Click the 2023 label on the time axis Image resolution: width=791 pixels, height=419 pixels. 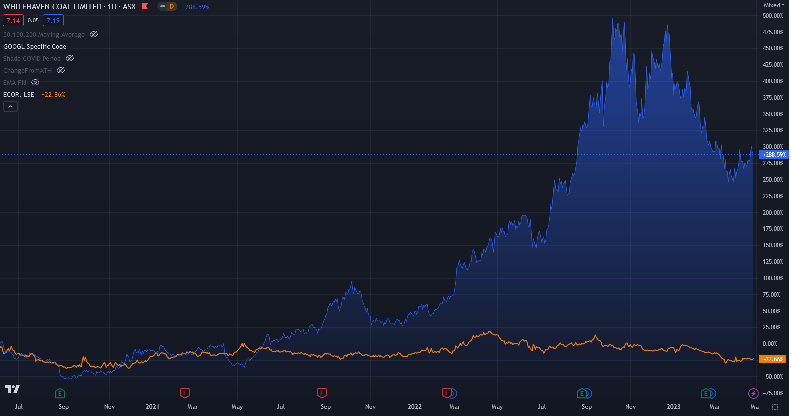(x=673, y=406)
